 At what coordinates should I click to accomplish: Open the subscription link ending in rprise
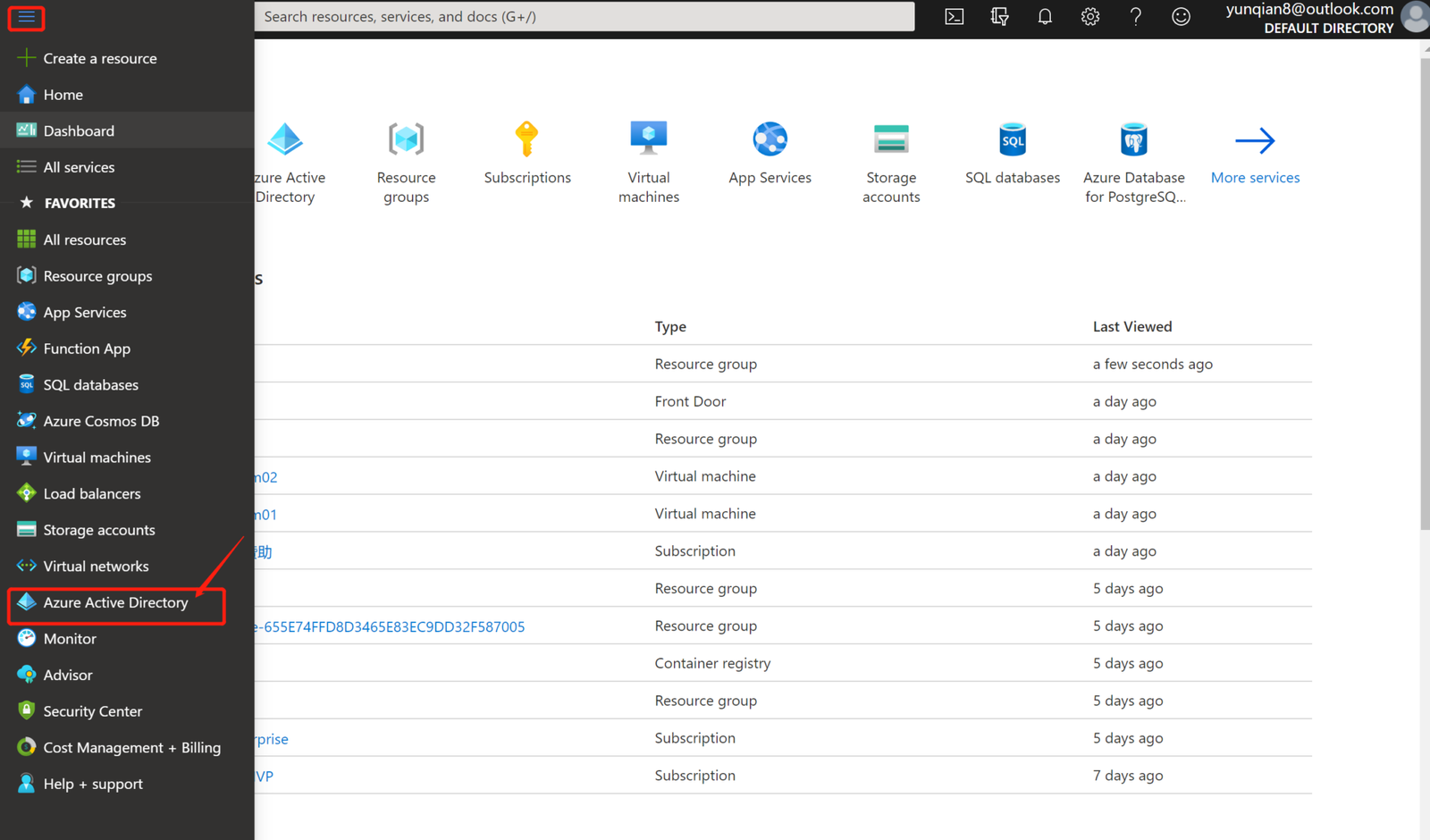[271, 739]
